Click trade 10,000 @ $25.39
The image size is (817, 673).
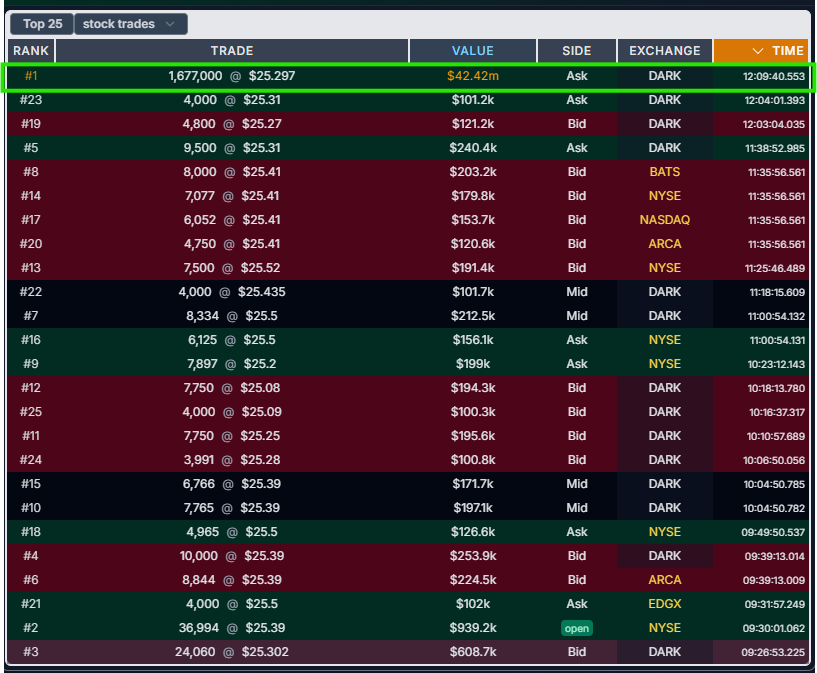(232, 556)
